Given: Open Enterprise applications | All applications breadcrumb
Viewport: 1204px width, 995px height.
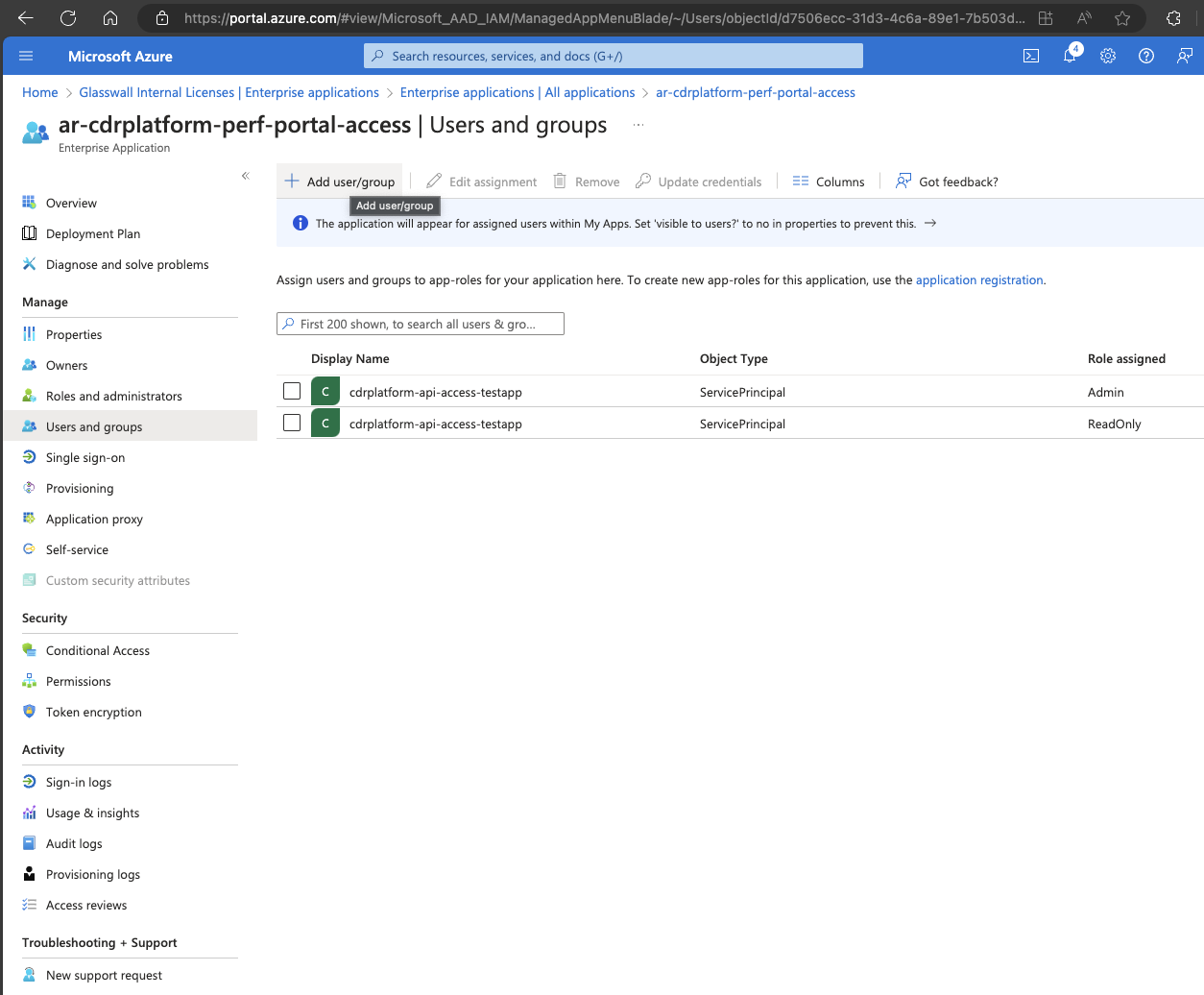Looking at the screenshot, I should pos(518,92).
